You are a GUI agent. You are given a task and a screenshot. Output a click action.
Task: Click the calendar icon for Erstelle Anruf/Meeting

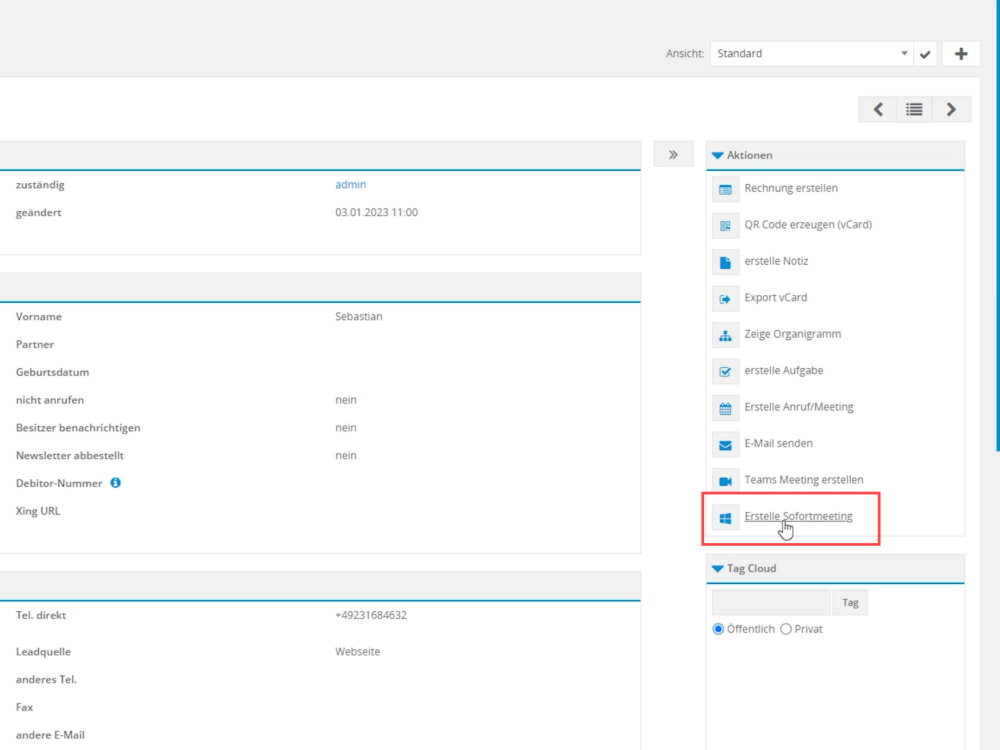[x=725, y=408]
